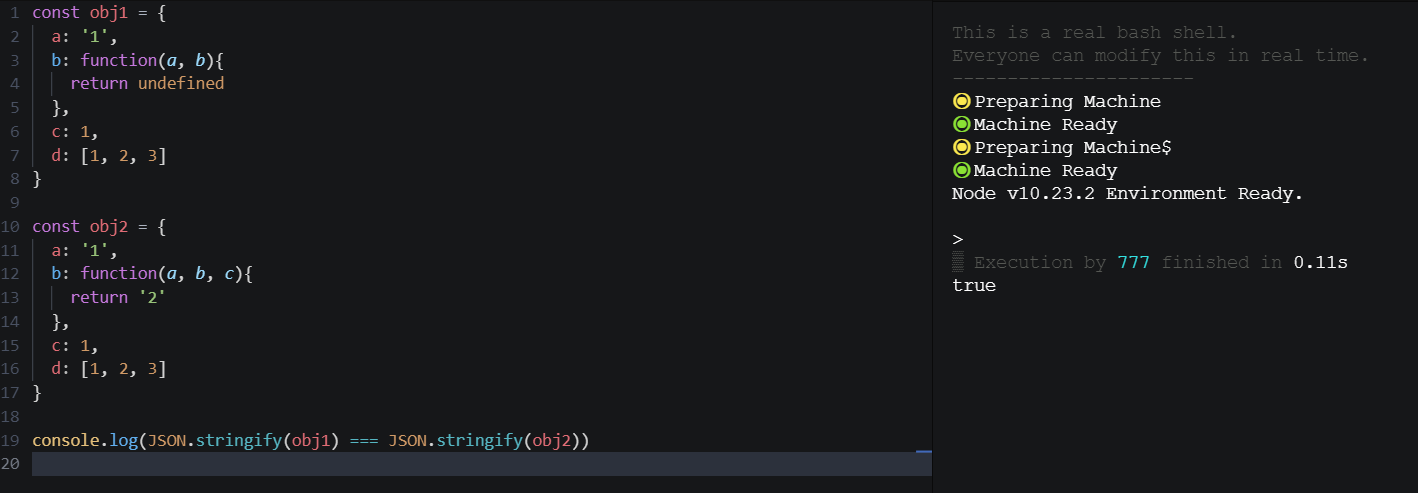Select the 'undefined' keyword in the code

pyautogui.click(x=181, y=83)
